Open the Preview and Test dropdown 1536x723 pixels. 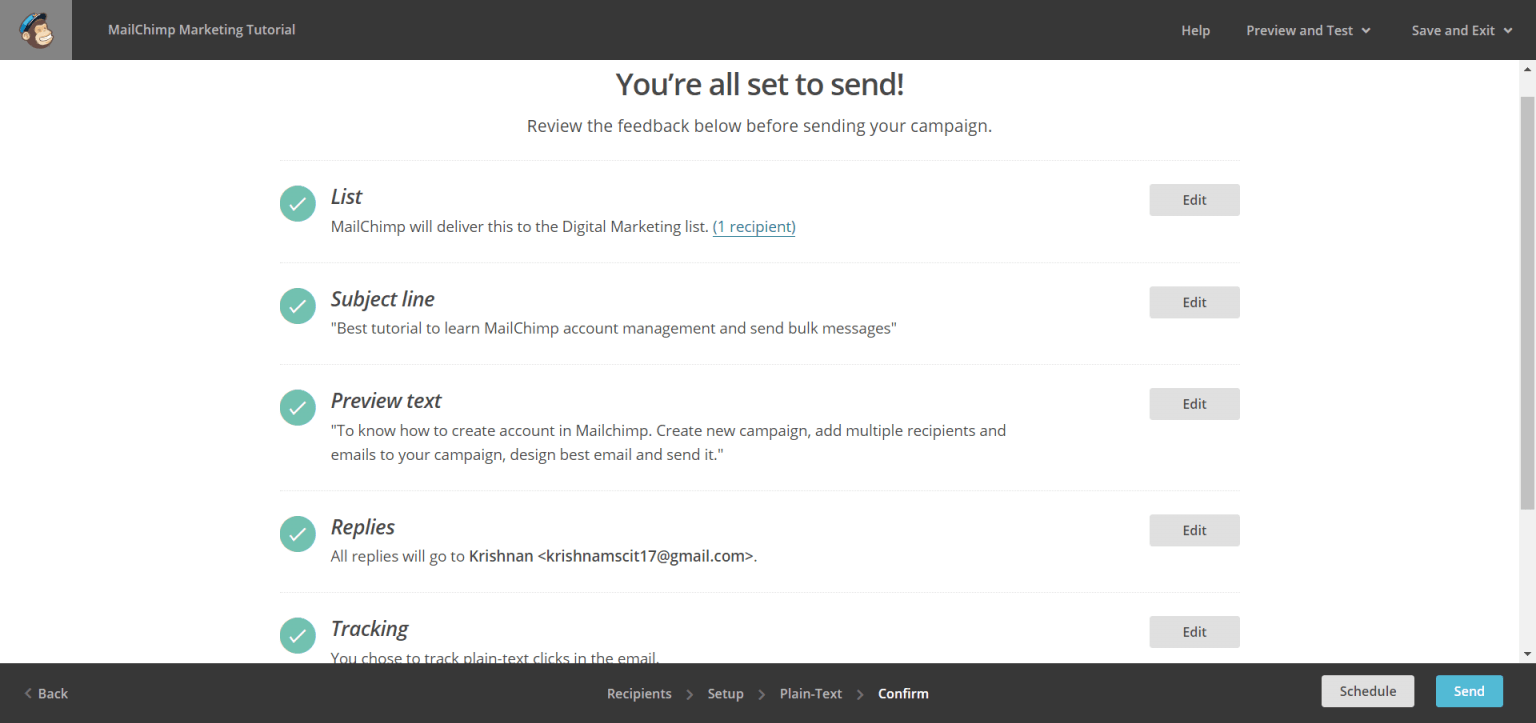pyautogui.click(x=1307, y=30)
